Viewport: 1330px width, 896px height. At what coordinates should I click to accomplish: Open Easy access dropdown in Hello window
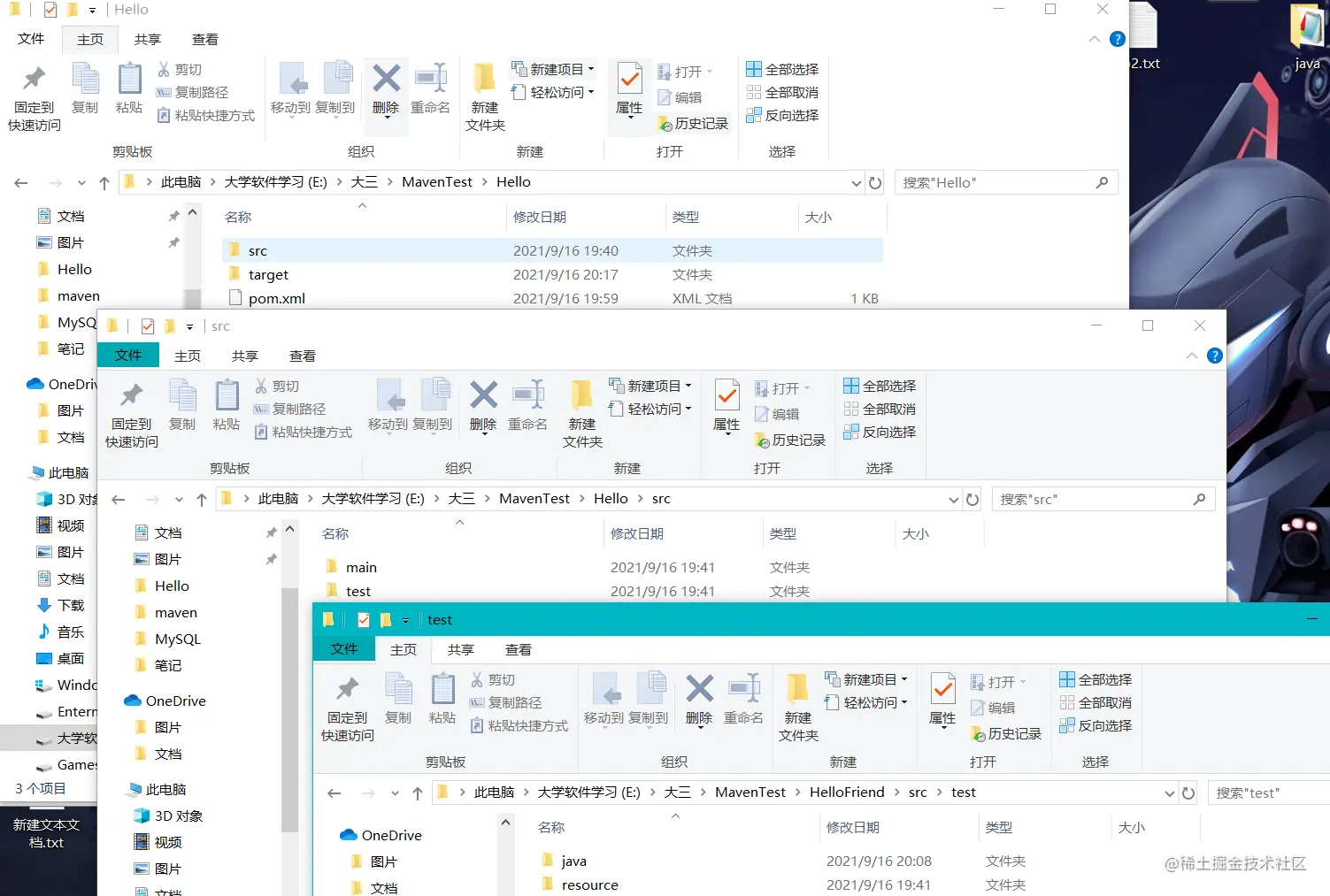click(553, 92)
